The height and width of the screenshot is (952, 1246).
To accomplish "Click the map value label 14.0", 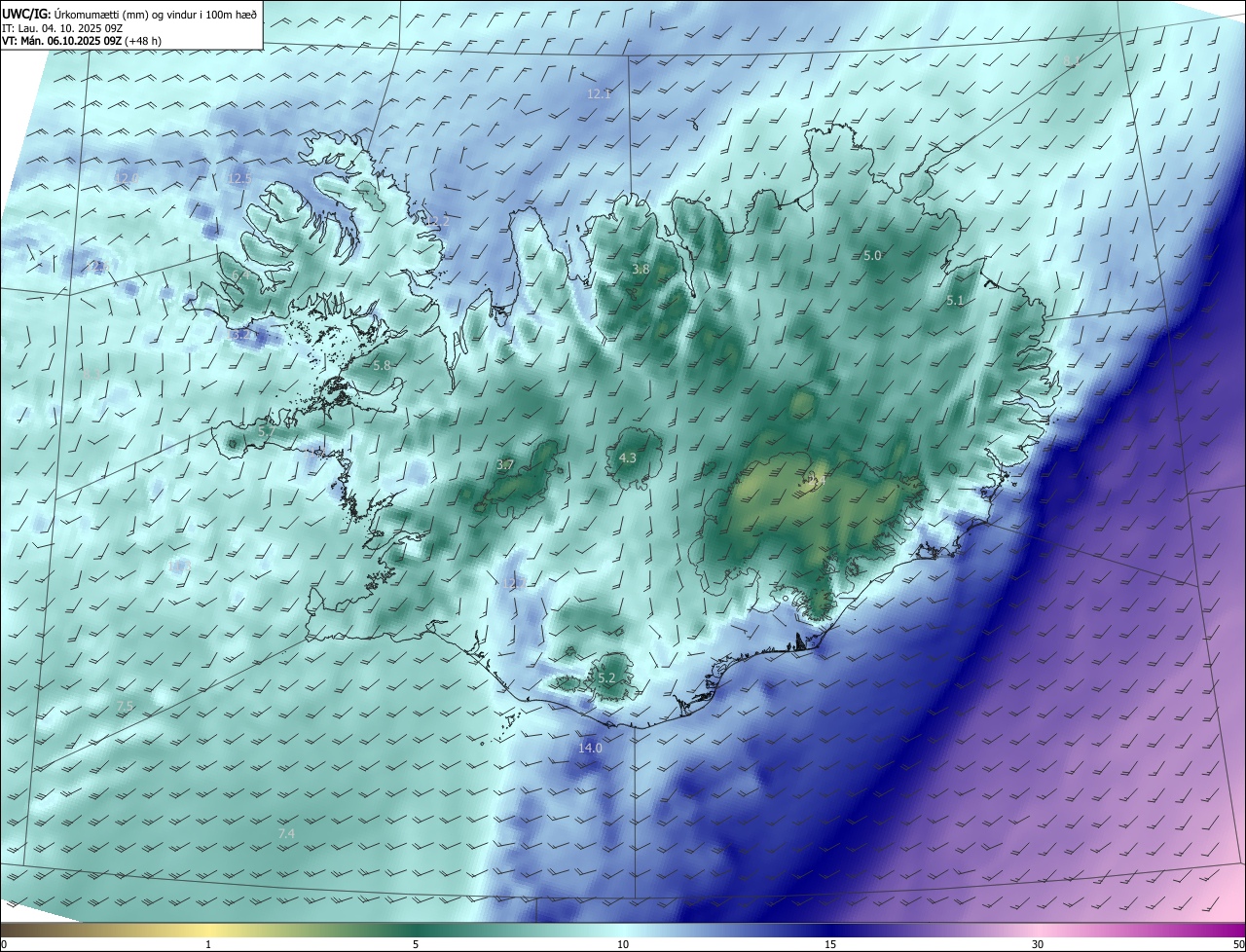I will point(590,749).
